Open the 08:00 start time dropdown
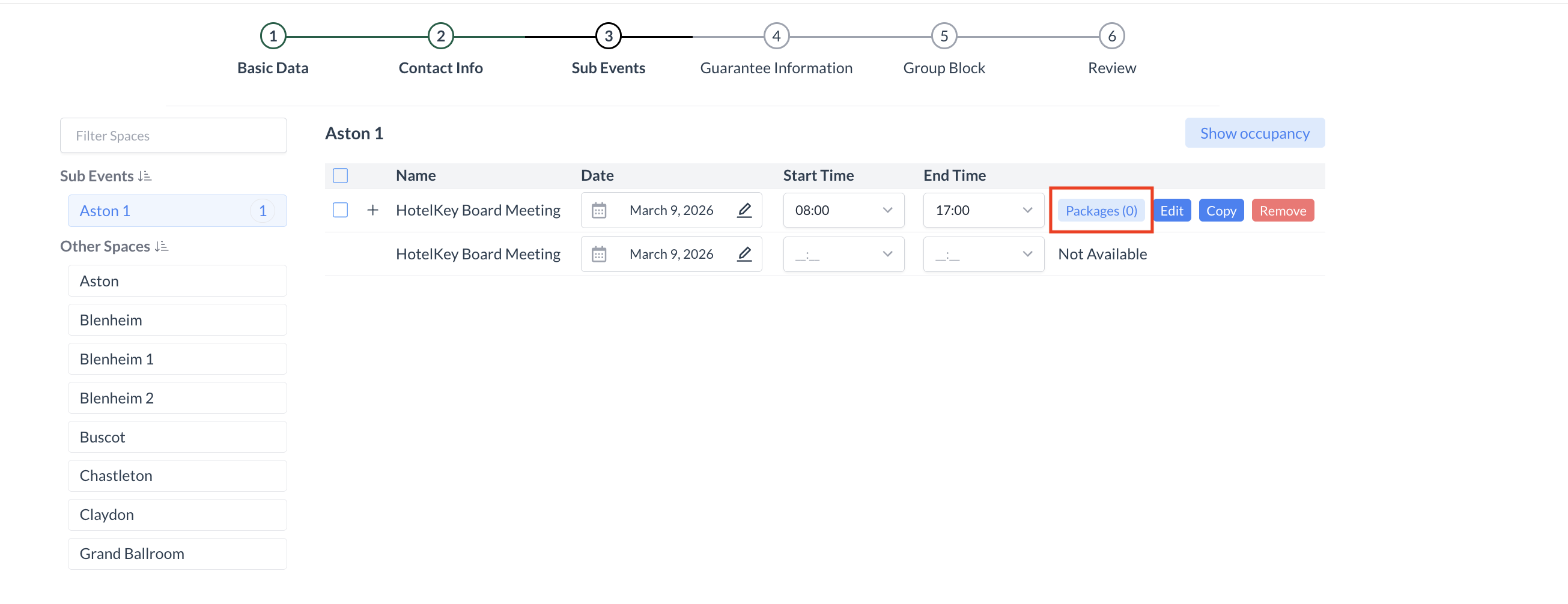1568x604 pixels. (x=843, y=211)
